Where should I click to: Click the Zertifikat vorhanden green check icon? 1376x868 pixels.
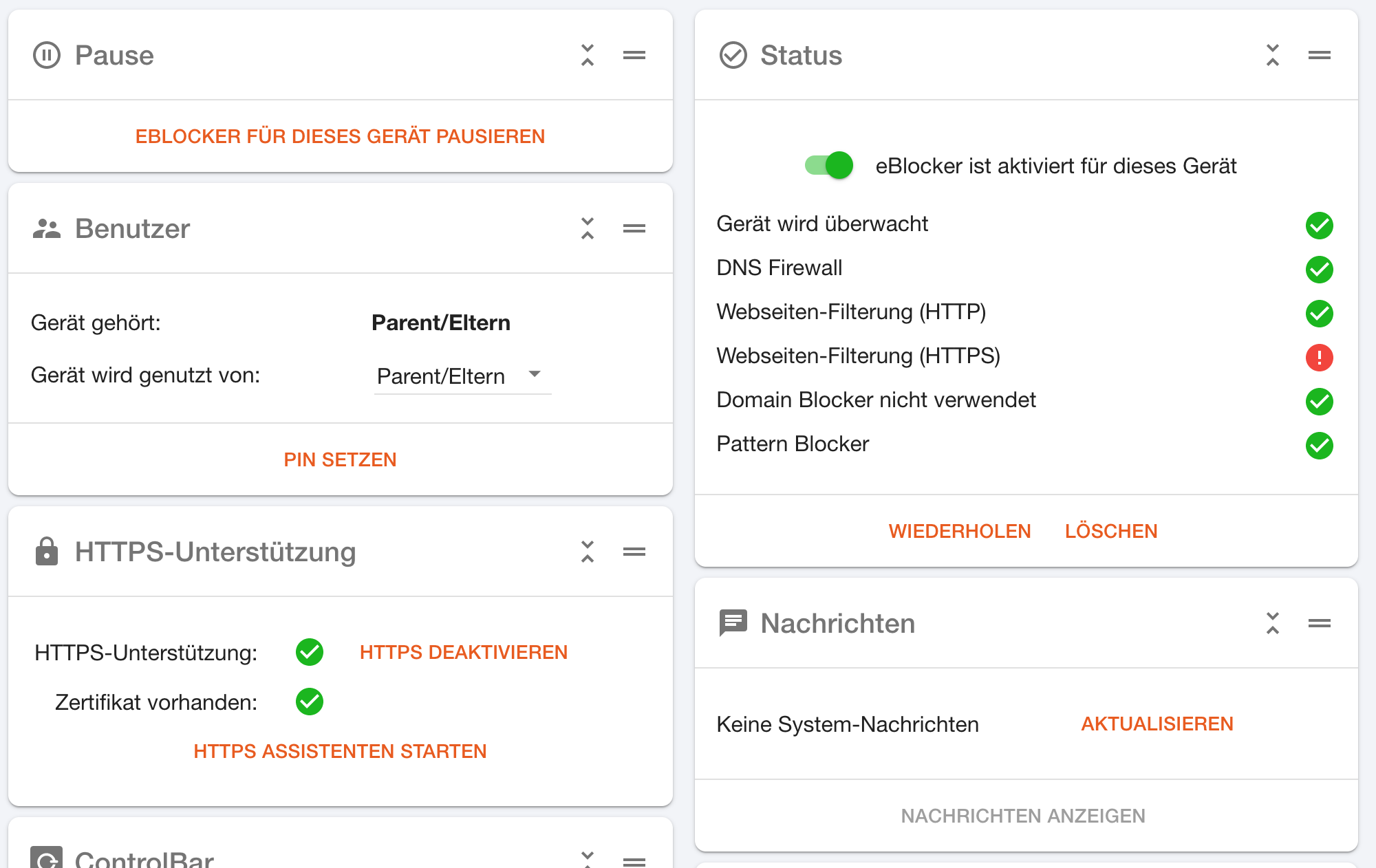tap(310, 702)
